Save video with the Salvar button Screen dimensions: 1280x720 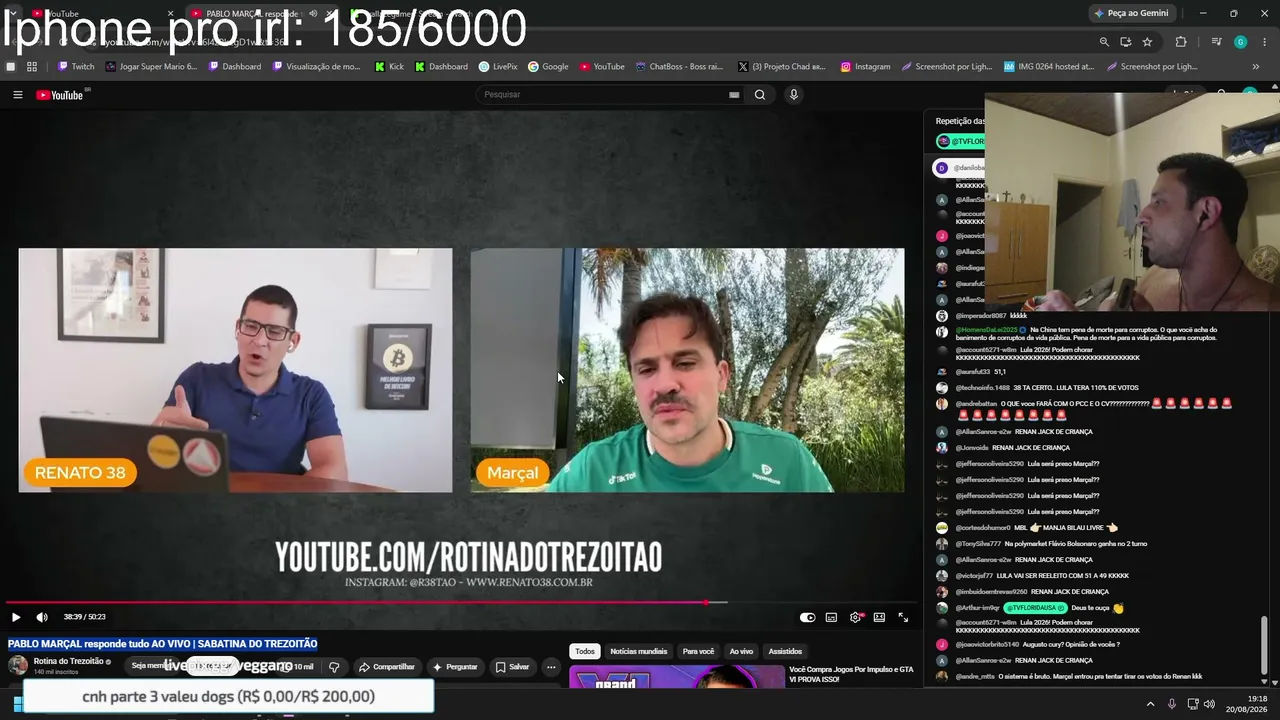tap(513, 667)
